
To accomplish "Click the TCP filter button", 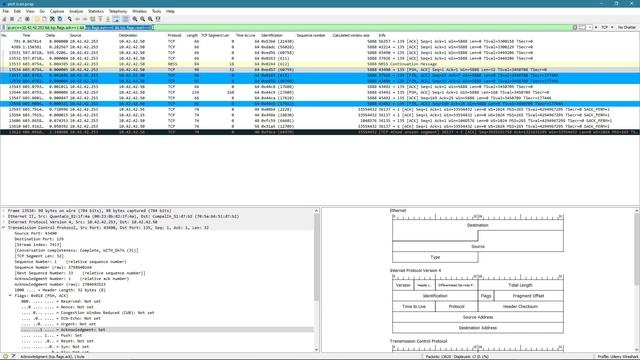I will [x=604, y=27].
